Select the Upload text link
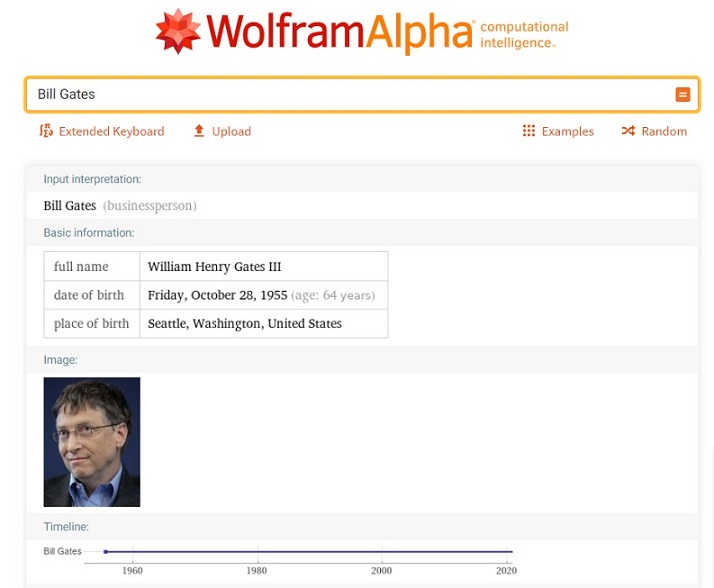Viewport: 714px width, 588px height. point(231,131)
